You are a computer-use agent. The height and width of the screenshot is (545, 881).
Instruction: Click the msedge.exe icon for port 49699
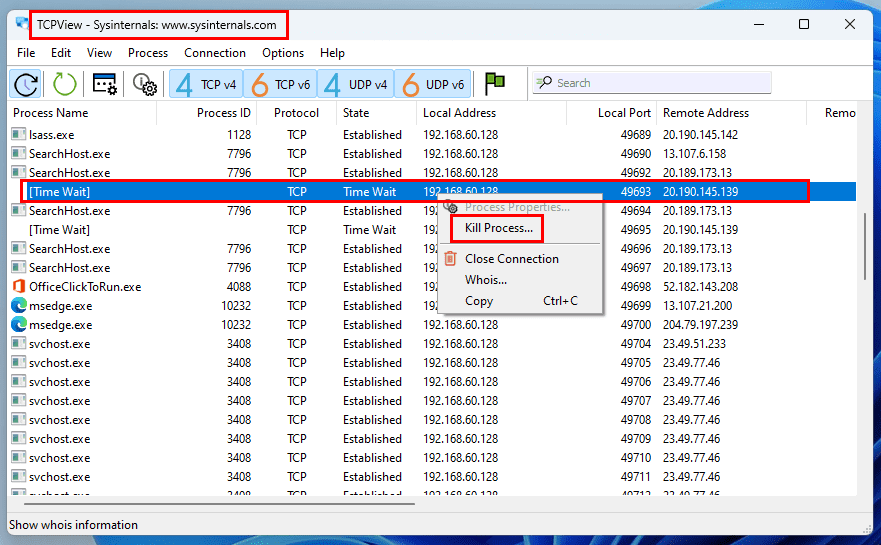click(x=19, y=306)
